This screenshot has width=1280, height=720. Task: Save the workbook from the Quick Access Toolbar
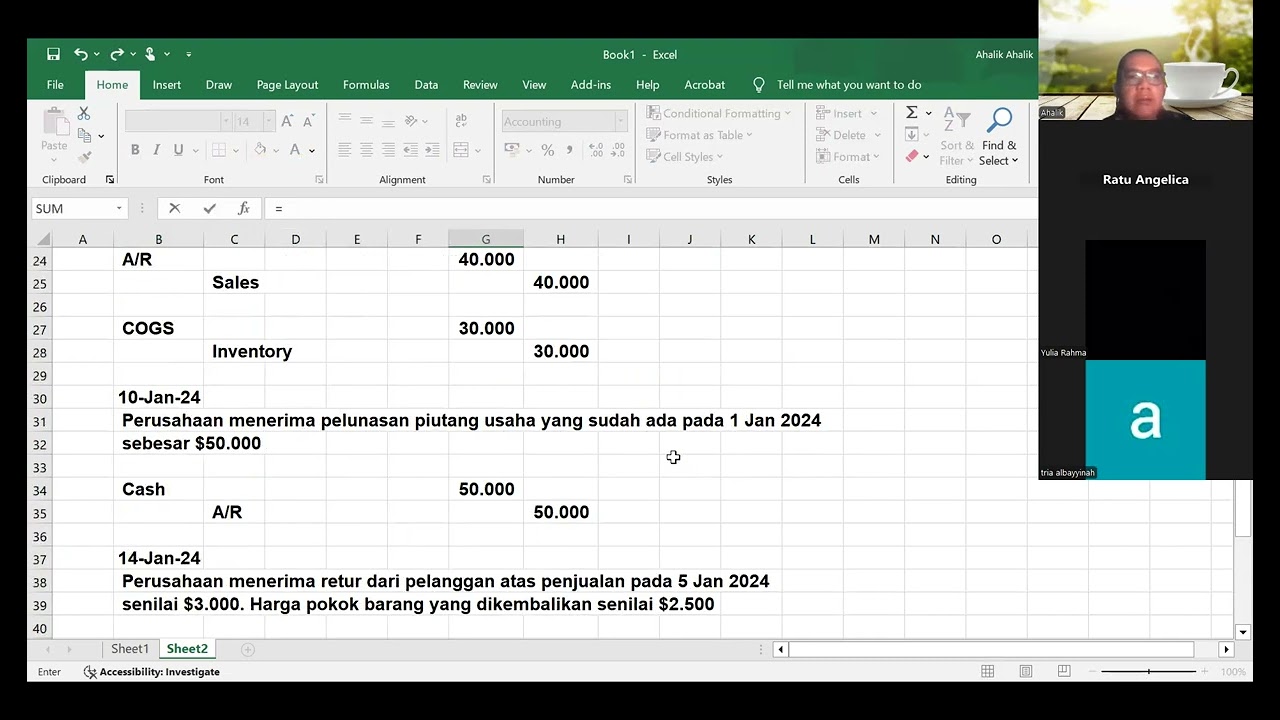53,54
